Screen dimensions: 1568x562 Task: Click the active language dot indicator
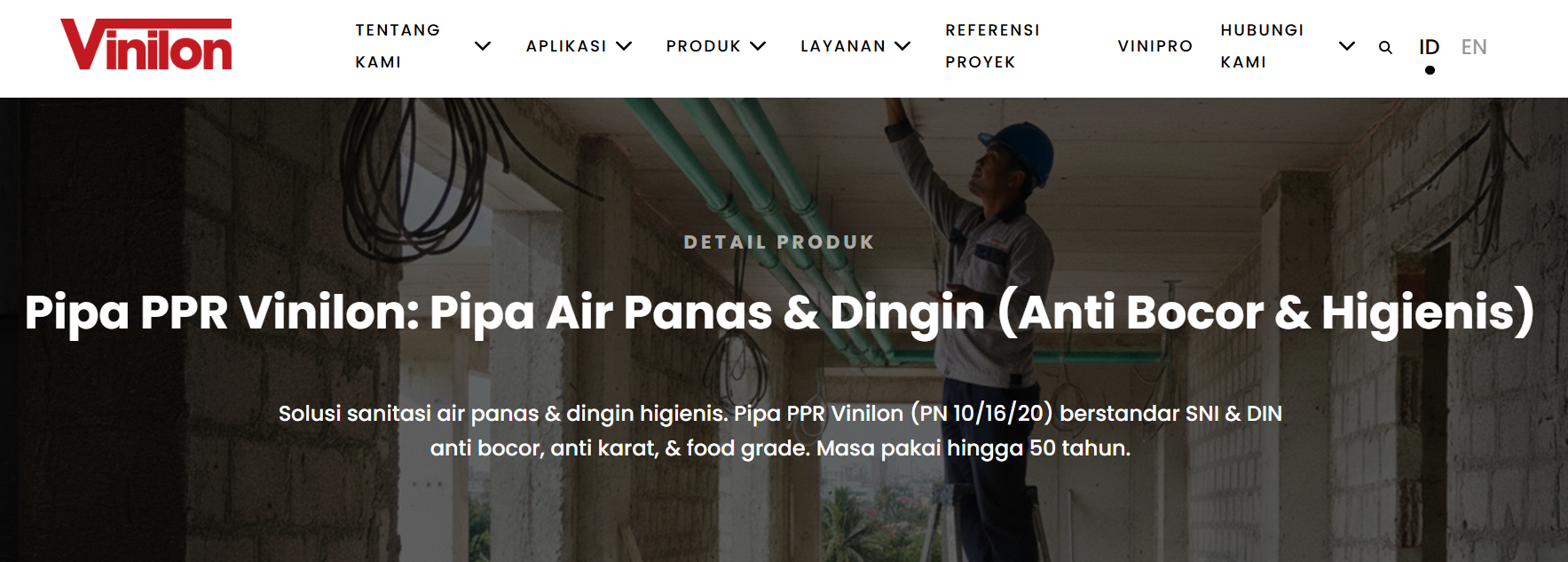1430,70
